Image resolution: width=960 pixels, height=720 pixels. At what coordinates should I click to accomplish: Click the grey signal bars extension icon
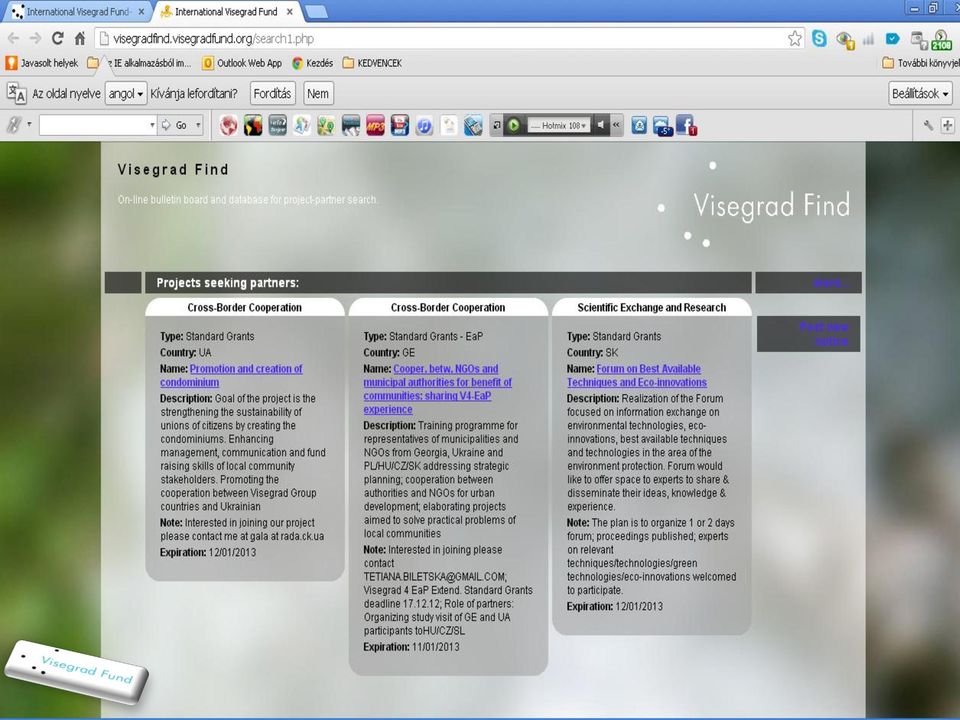point(868,39)
